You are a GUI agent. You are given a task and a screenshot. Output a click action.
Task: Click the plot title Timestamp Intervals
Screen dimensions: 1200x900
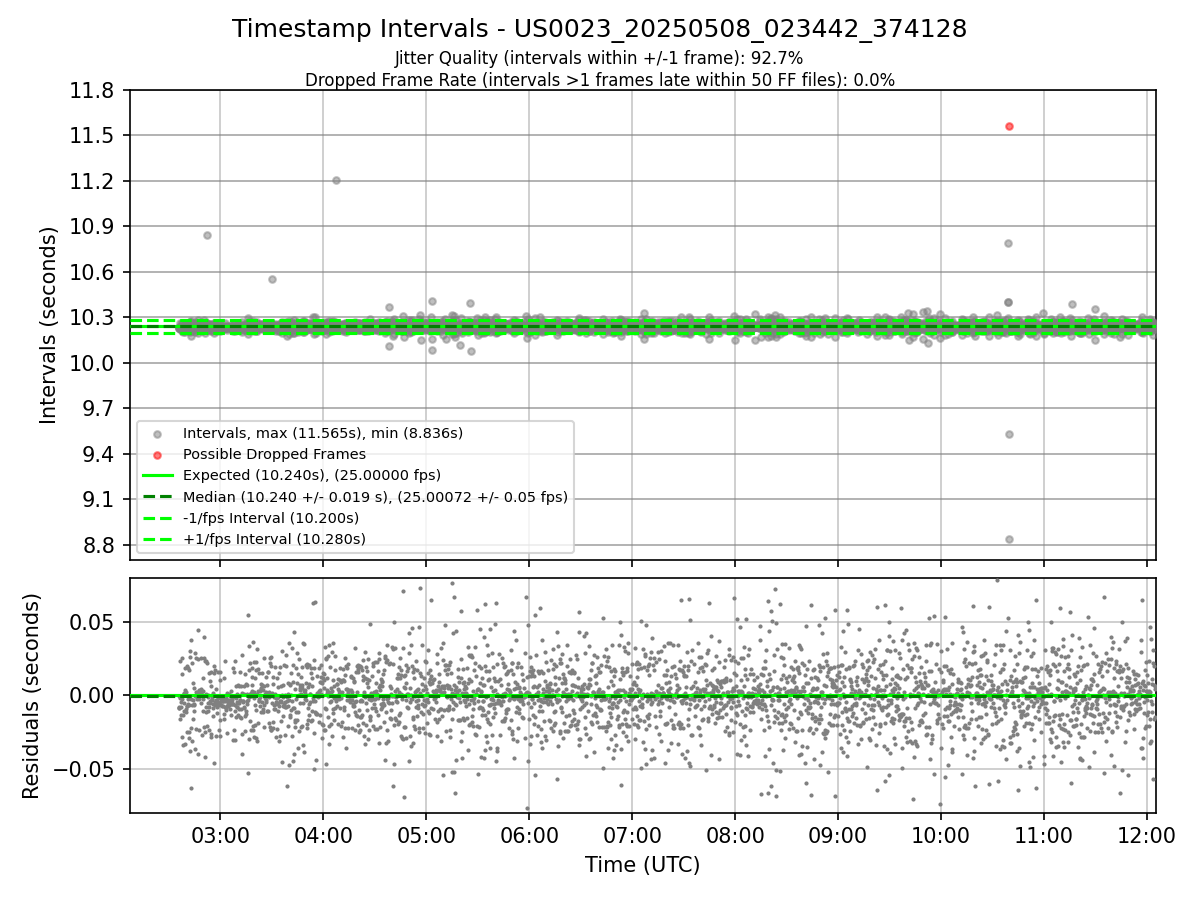(599, 29)
